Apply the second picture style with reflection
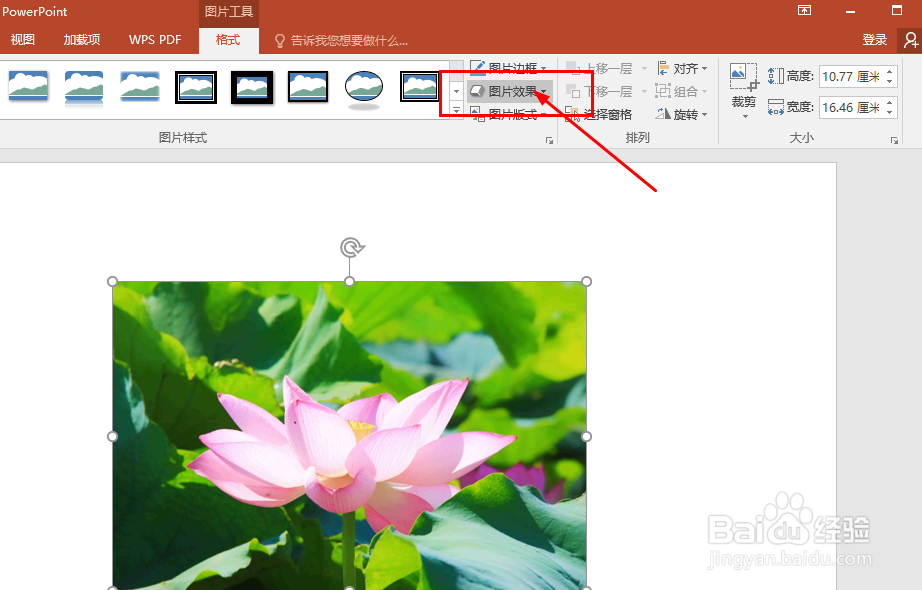This screenshot has width=922, height=590. pyautogui.click(x=84, y=89)
